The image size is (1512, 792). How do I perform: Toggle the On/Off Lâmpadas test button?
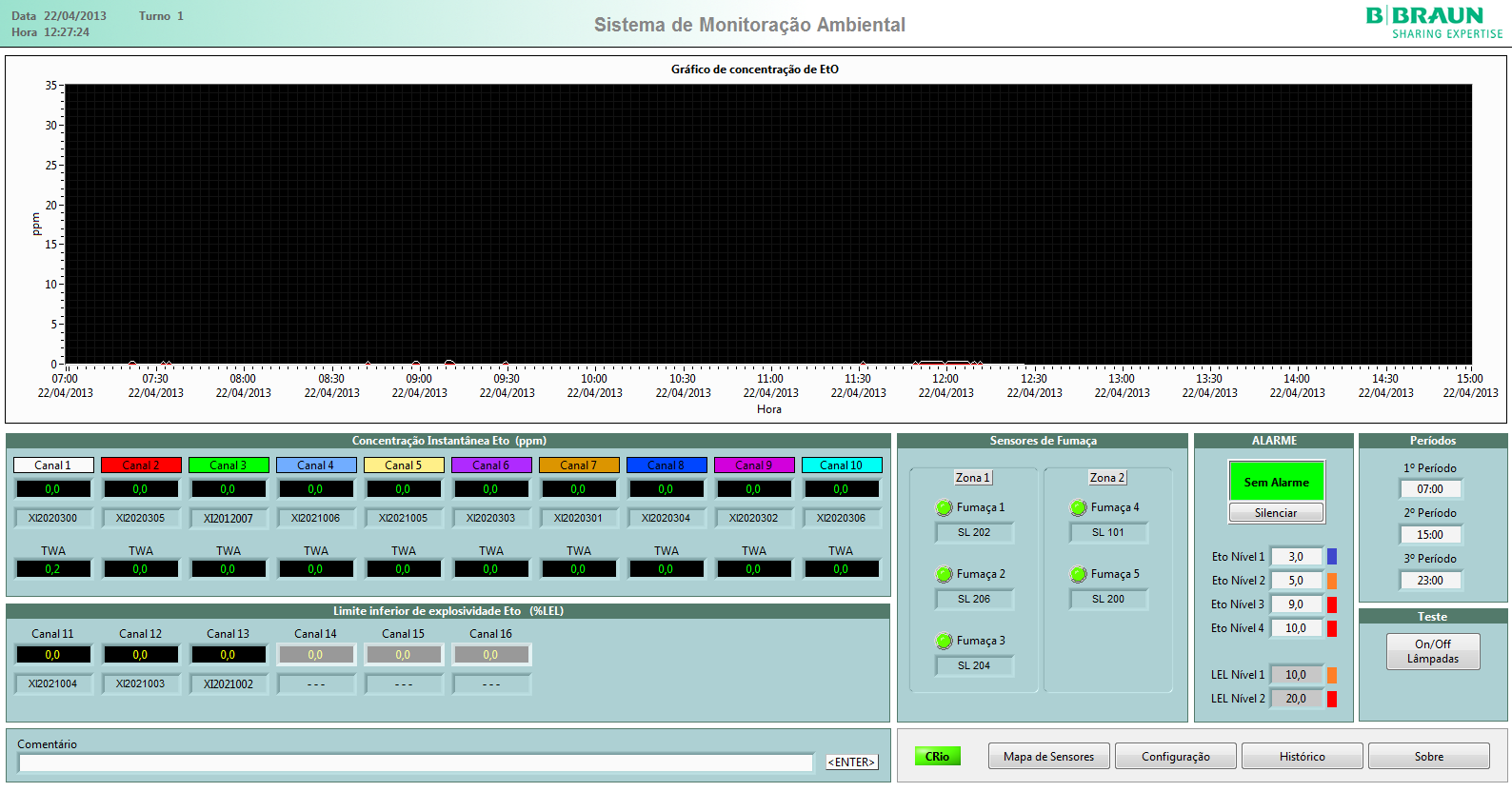[1433, 651]
